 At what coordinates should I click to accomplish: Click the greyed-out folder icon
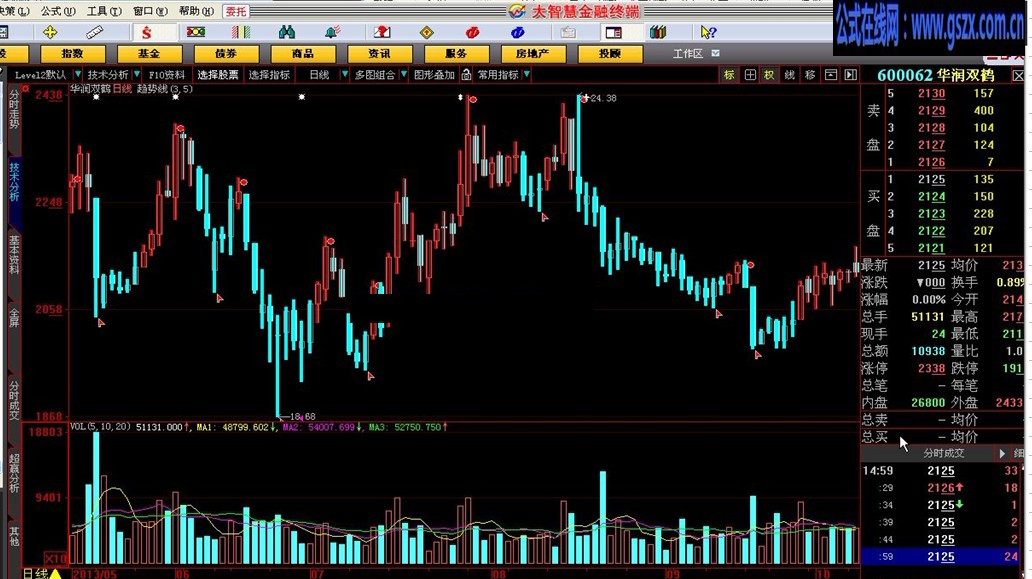pos(568,32)
